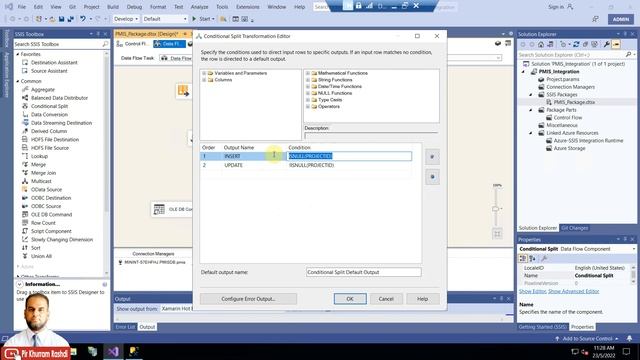Click Solution Explorer wrench properties icon
The height and width of the screenshot is (360, 640).
(607, 44)
